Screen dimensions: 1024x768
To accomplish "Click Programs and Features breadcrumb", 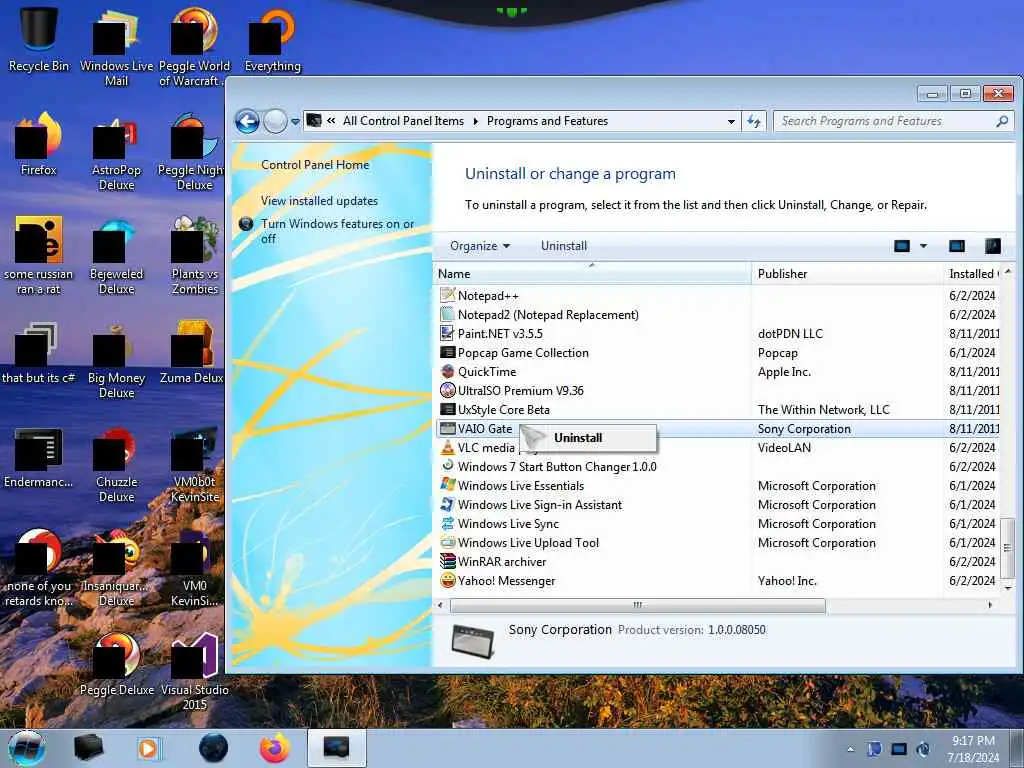I will pos(547,121).
